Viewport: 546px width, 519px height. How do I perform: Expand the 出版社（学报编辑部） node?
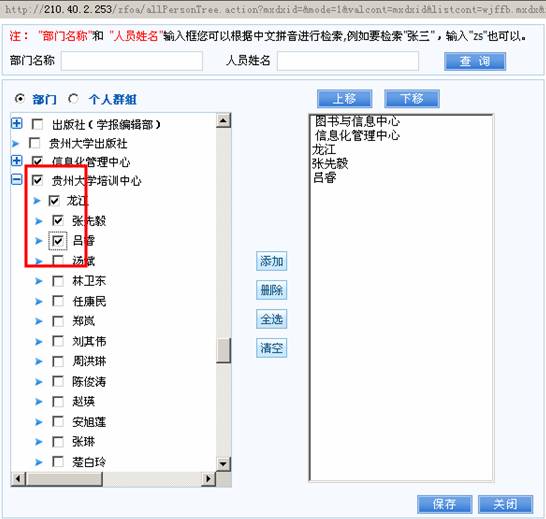point(16,123)
